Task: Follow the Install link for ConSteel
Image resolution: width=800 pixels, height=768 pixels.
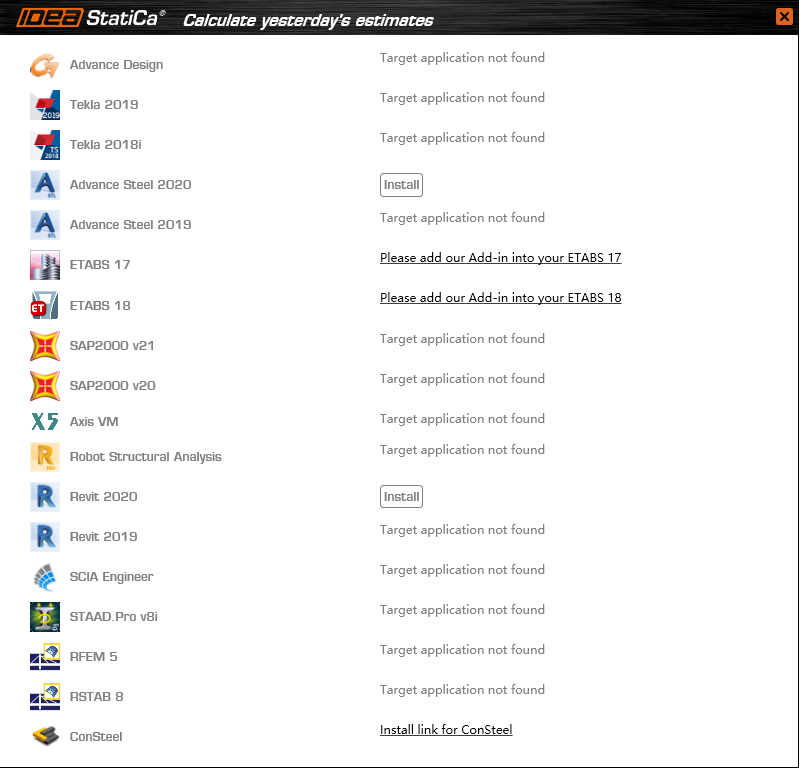Action: pyautogui.click(x=446, y=730)
